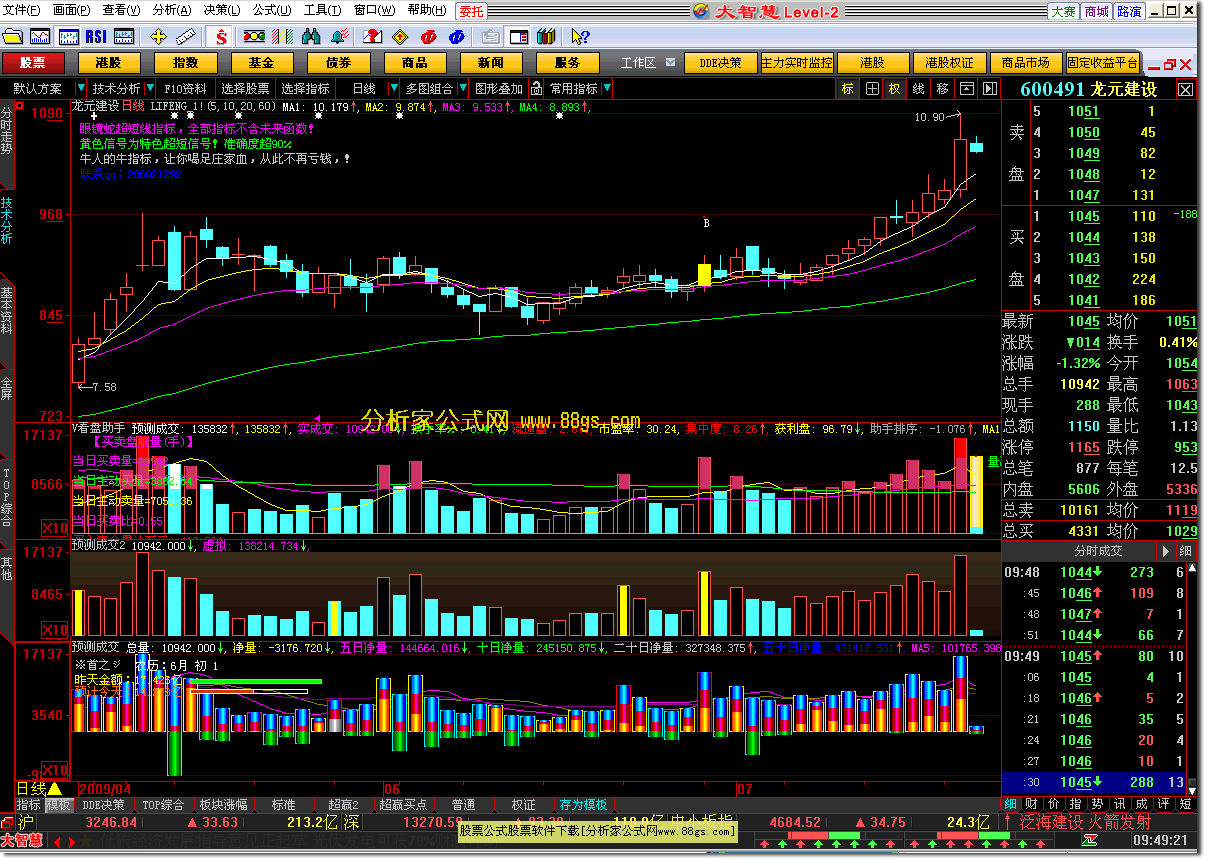Click the 选择股票 toolbar button
Image resolution: width=1207 pixels, height=860 pixels.
pos(246,88)
